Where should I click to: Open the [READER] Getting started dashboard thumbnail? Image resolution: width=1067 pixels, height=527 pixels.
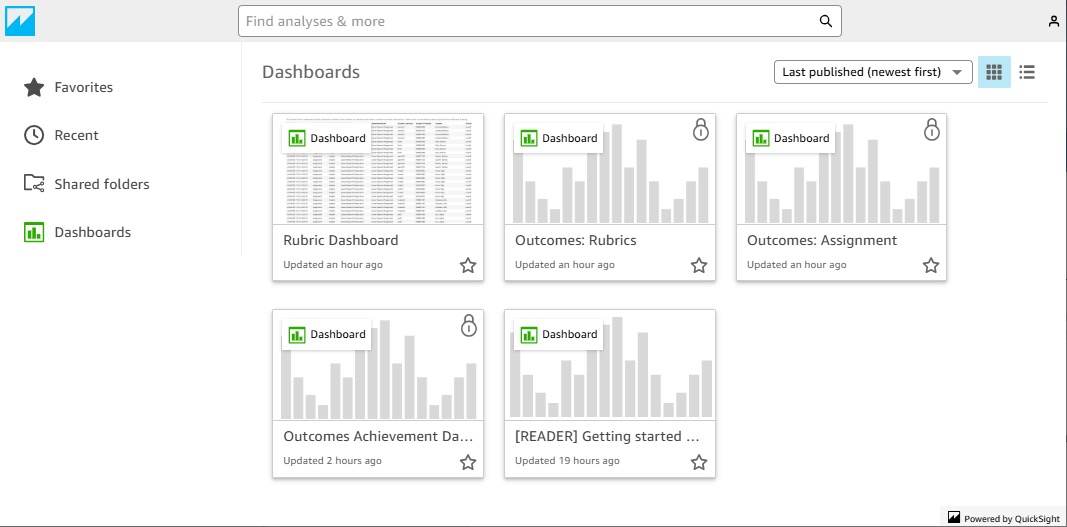tap(610, 365)
